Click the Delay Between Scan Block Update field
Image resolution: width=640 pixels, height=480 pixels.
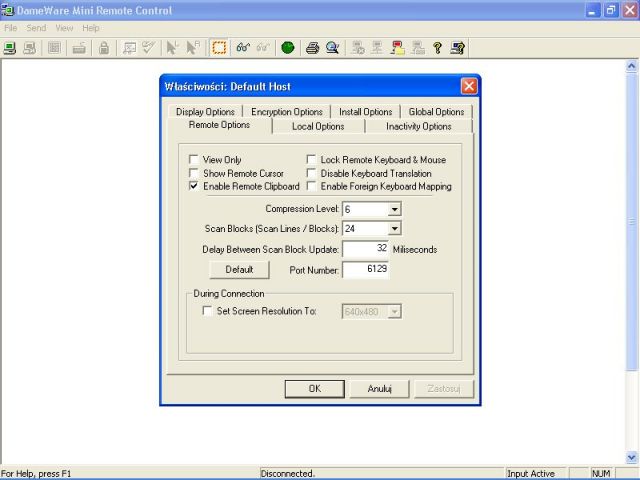pos(365,249)
